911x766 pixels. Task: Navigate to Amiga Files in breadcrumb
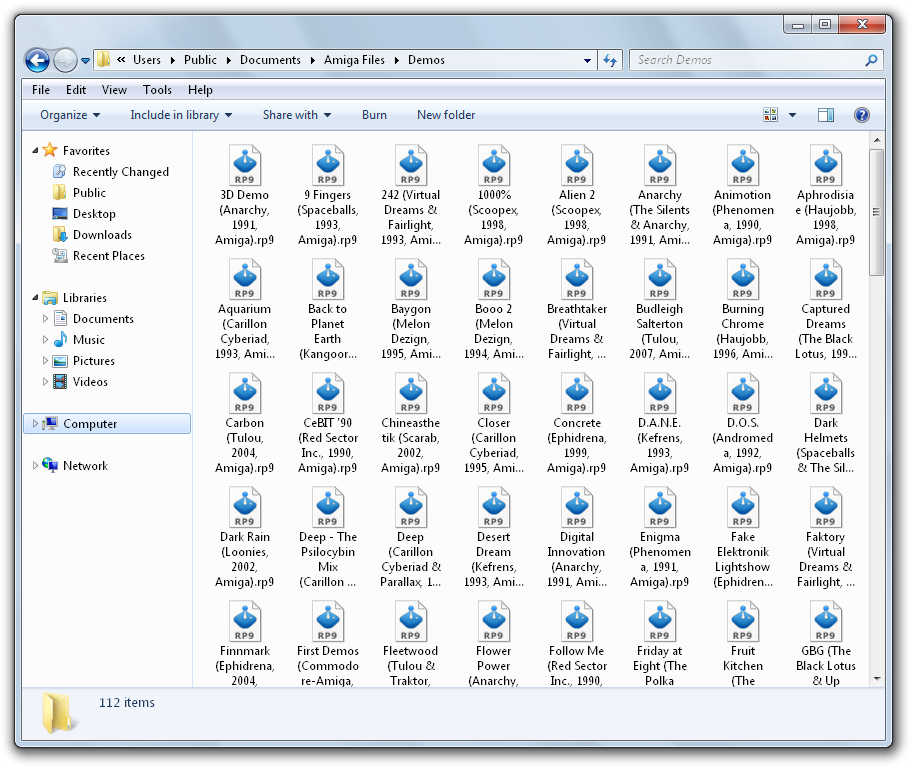[x=354, y=60]
